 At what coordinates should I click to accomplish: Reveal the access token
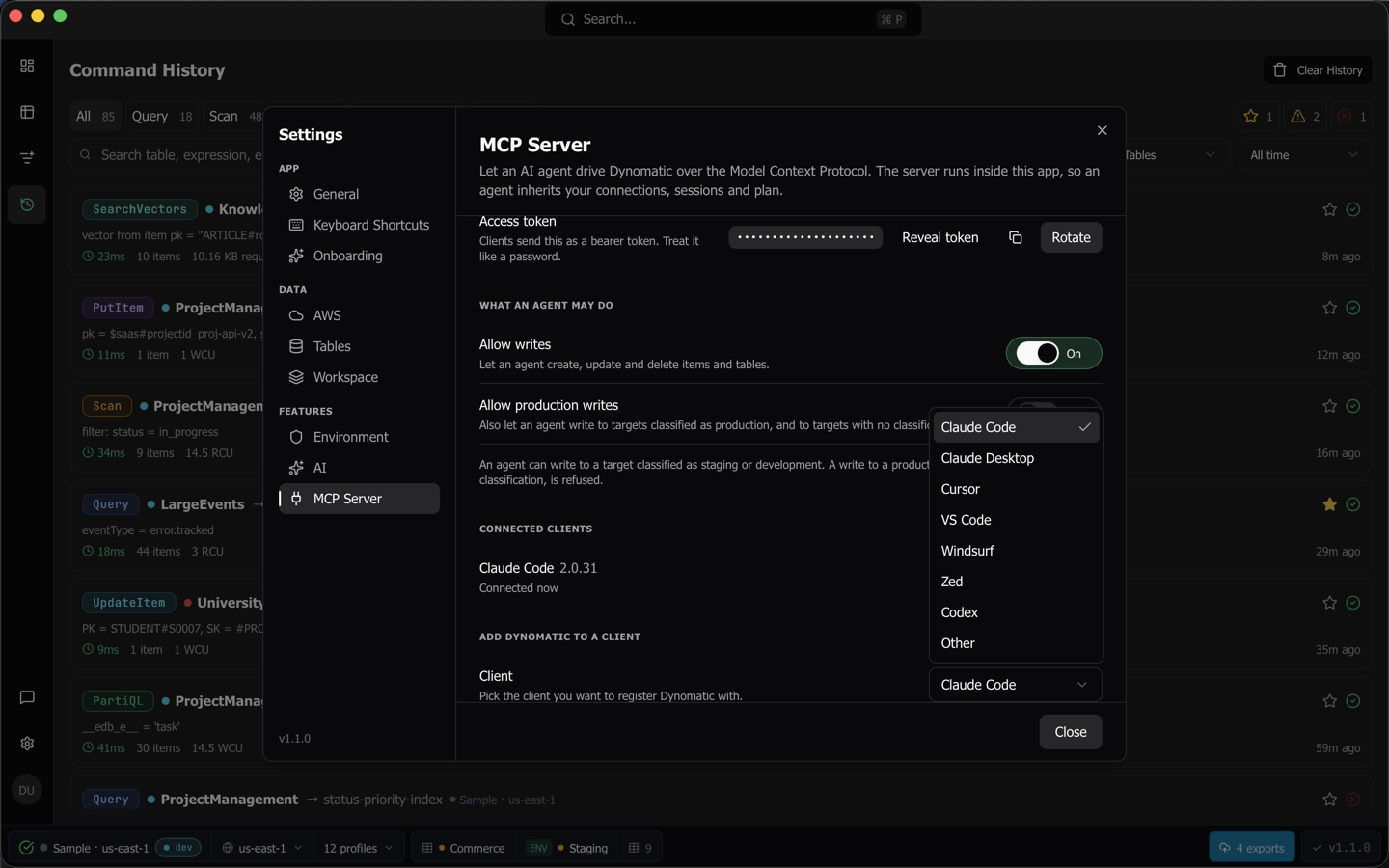click(940, 237)
